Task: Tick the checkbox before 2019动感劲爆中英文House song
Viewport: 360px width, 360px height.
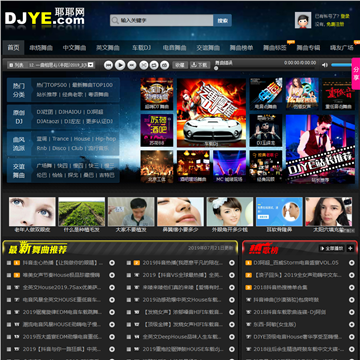Action: (129, 300)
